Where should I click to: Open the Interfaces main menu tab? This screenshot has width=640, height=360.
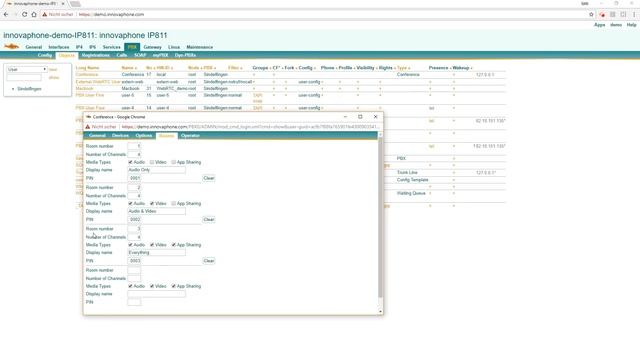pos(59,47)
